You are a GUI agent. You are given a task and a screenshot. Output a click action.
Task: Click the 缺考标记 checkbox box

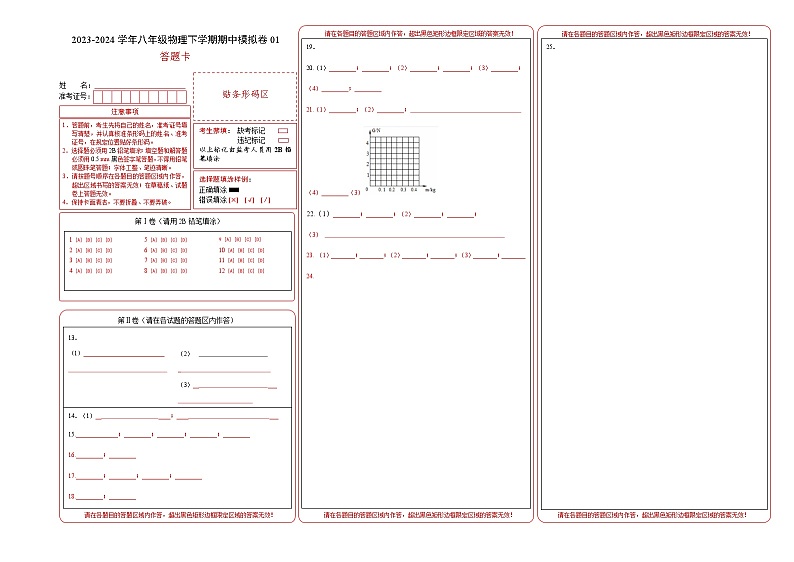282,130
